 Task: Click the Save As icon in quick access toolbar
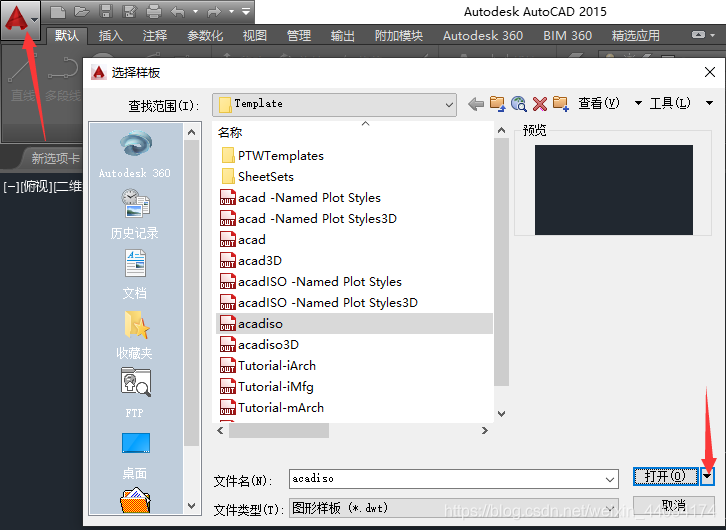point(130,12)
